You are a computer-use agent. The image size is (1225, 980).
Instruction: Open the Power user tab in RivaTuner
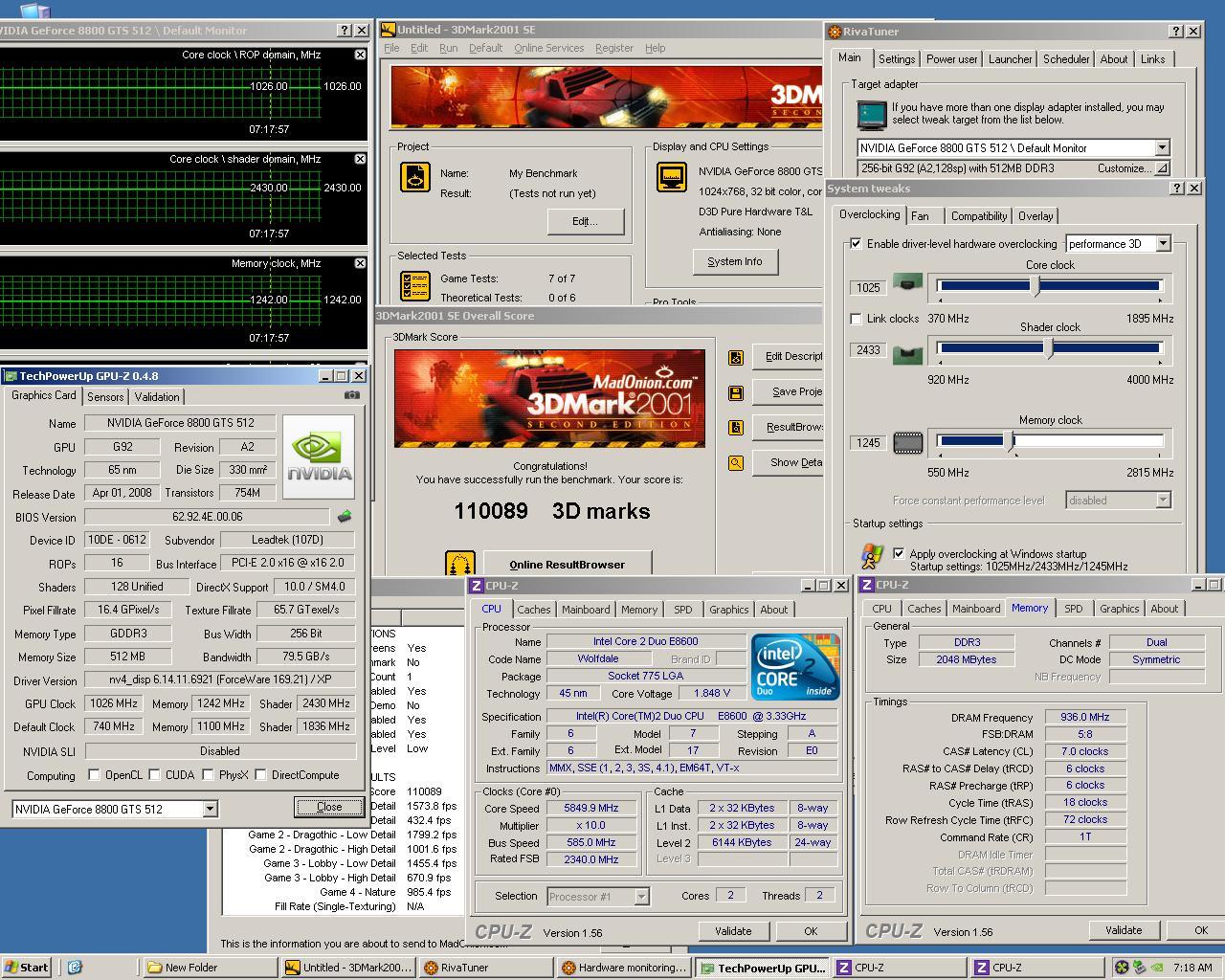tap(951, 59)
